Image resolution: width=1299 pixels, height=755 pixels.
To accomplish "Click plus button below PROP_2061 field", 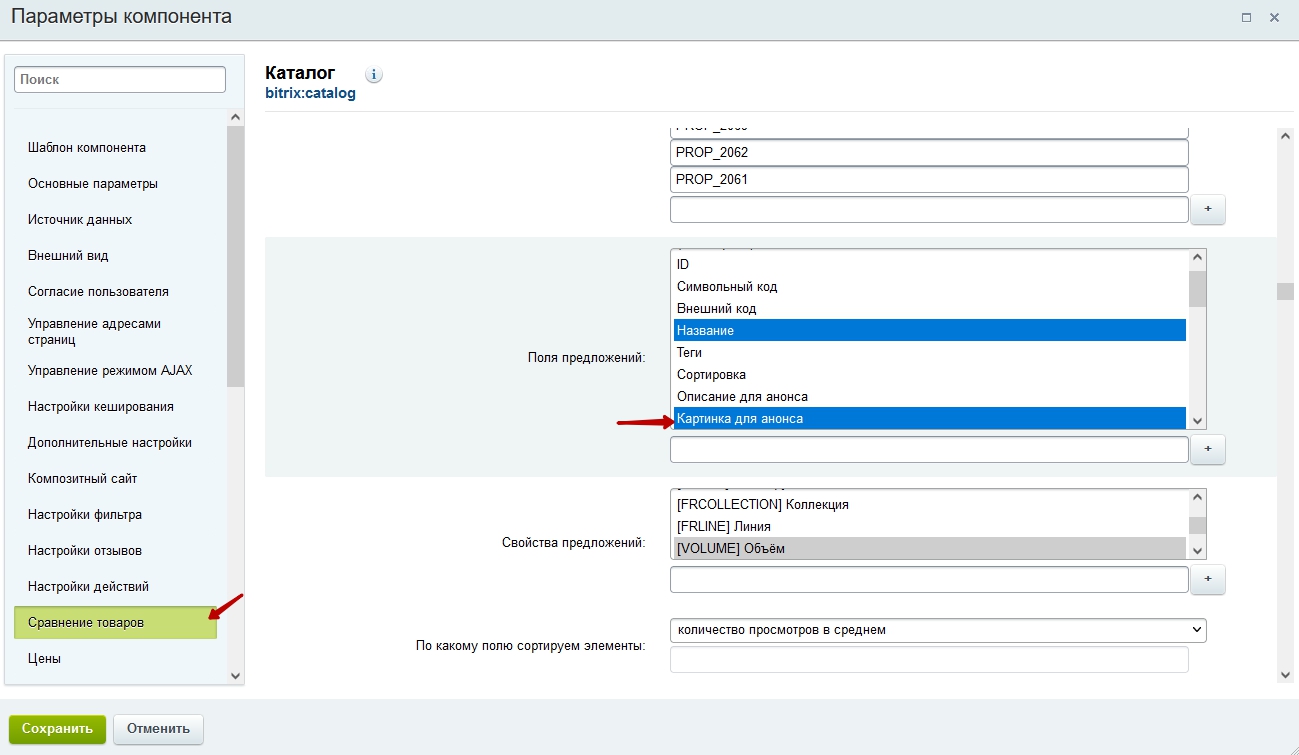I will coord(1207,210).
